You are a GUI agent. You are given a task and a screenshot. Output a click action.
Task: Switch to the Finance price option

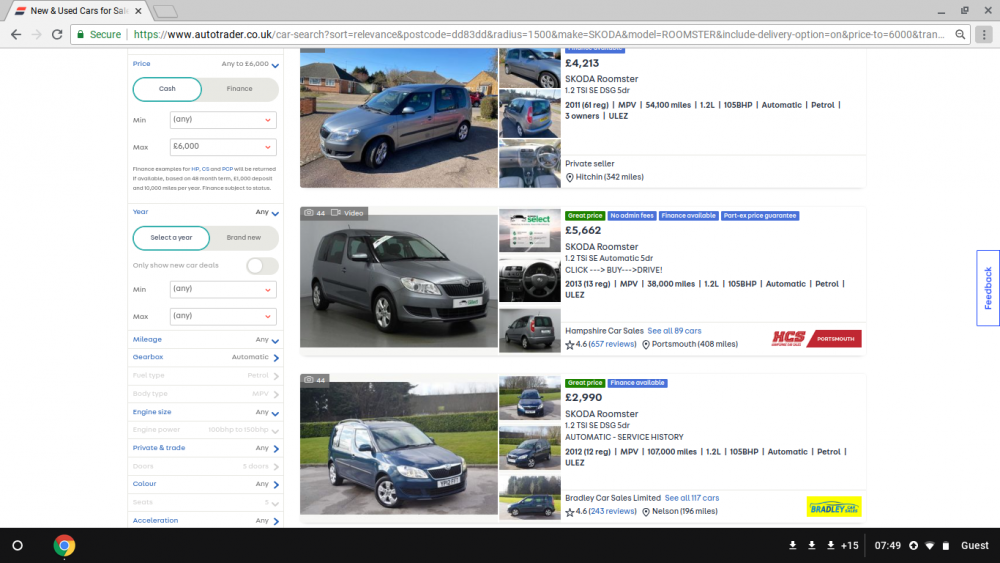coord(240,89)
